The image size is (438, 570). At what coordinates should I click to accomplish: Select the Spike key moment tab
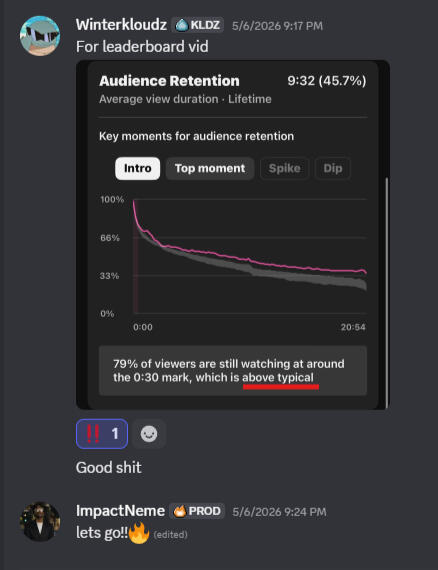285,168
